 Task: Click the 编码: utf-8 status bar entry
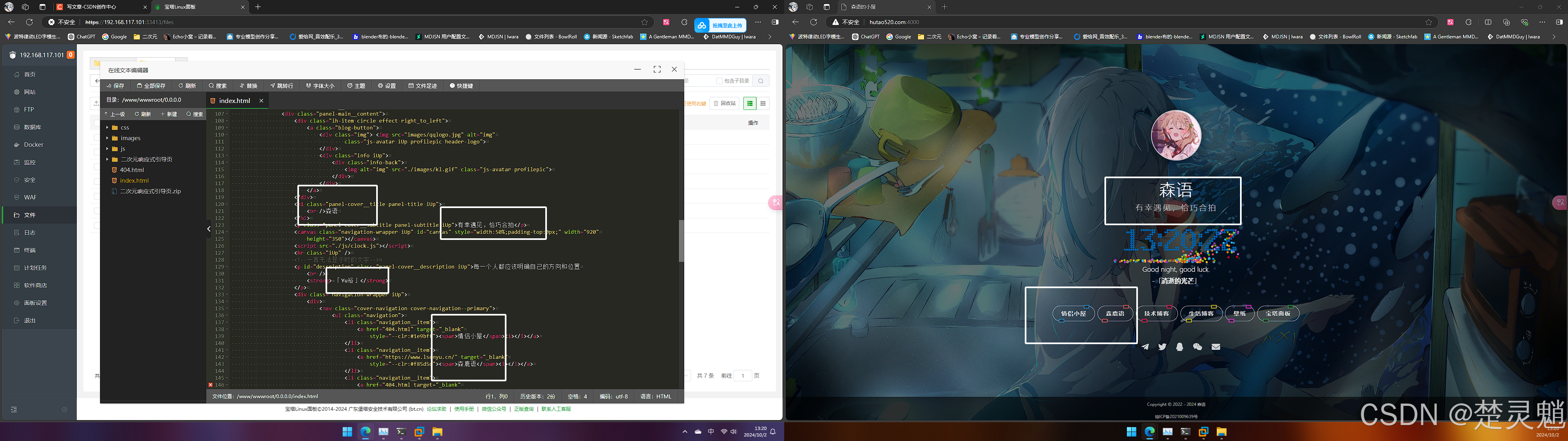pyautogui.click(x=613, y=396)
